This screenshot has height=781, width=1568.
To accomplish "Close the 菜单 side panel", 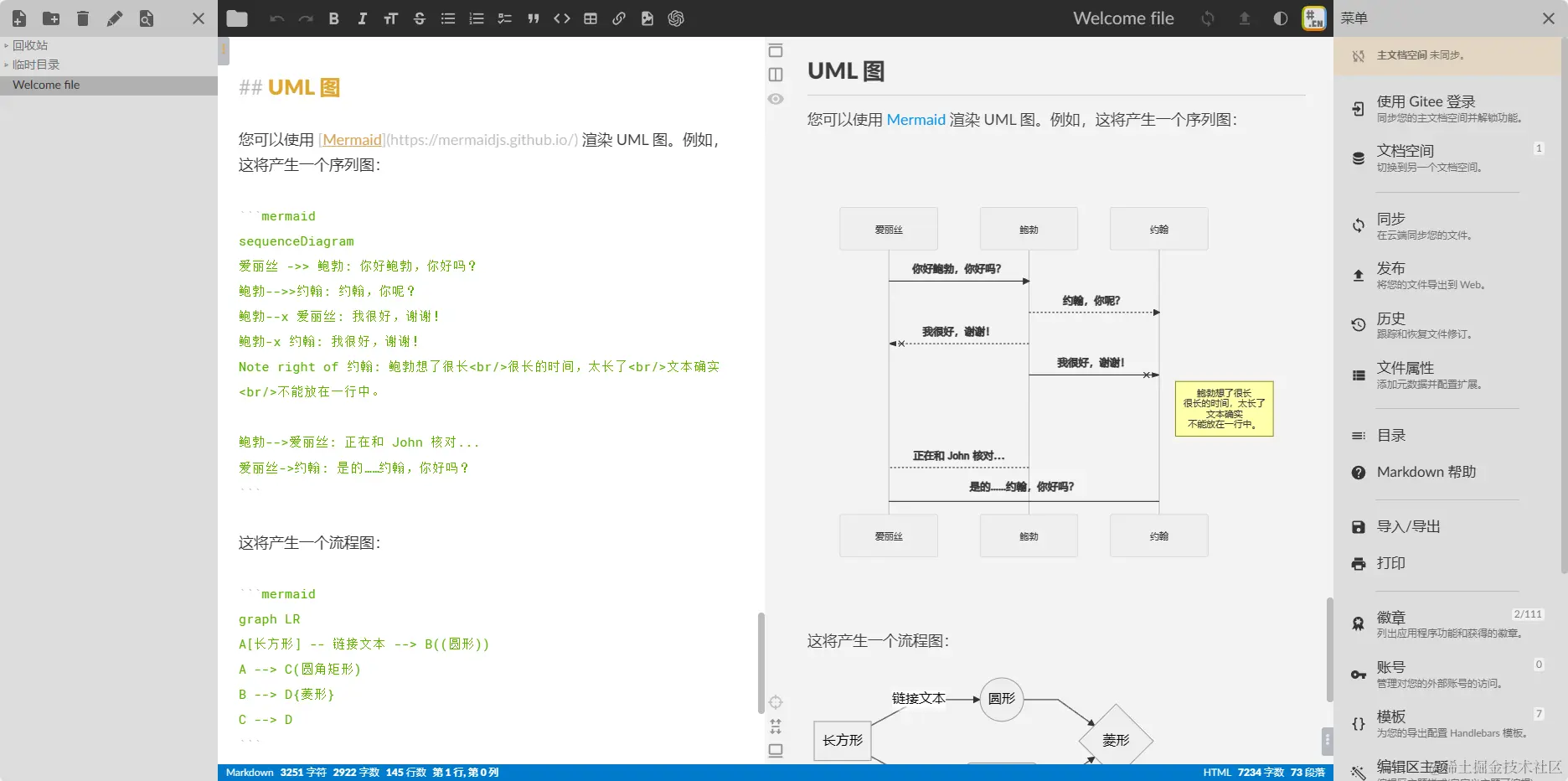I will [x=1549, y=18].
